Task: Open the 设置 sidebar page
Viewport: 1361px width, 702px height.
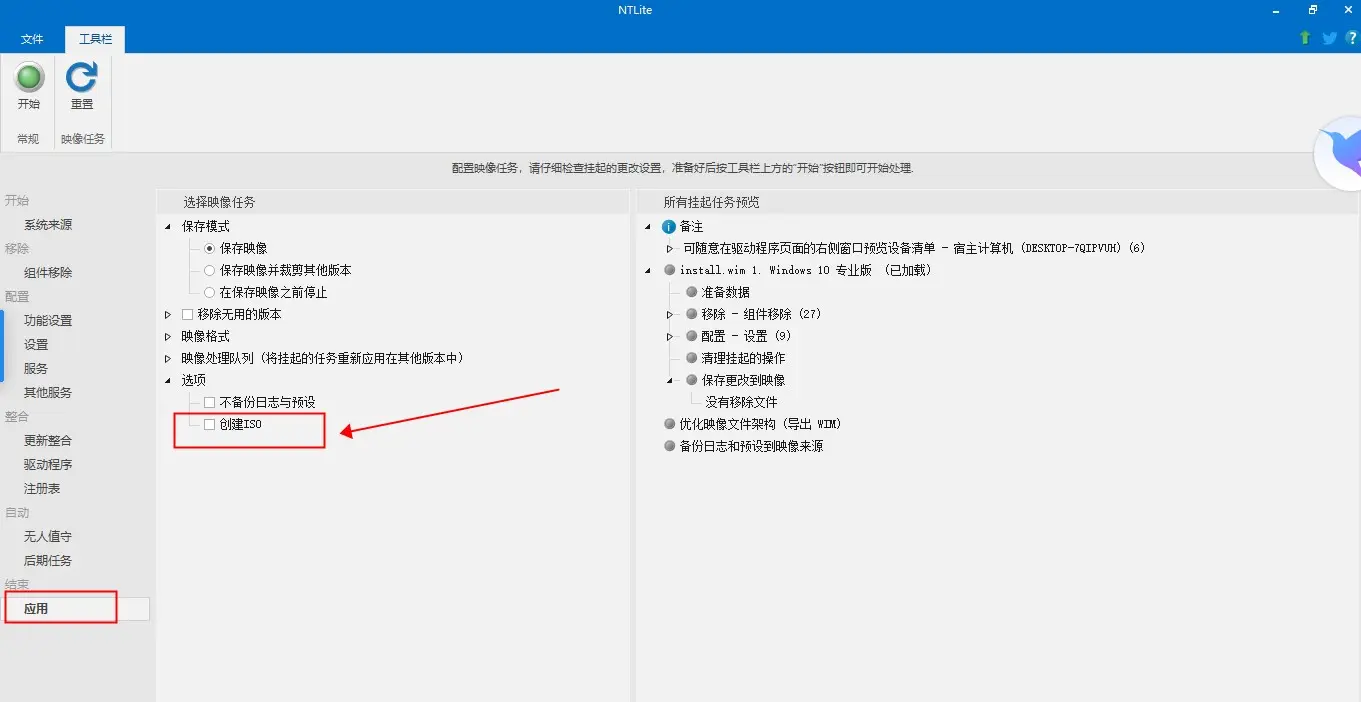Action: (36, 344)
